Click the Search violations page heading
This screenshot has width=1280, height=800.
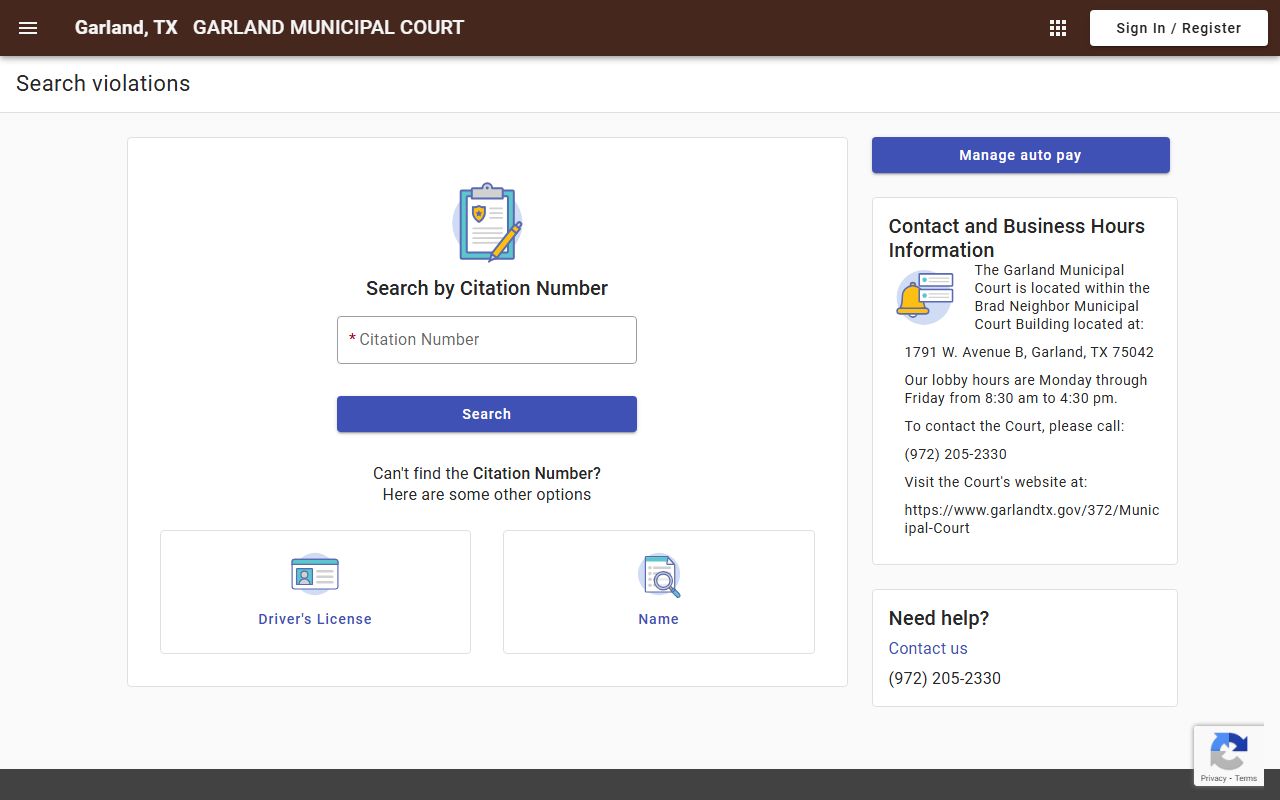tap(103, 84)
